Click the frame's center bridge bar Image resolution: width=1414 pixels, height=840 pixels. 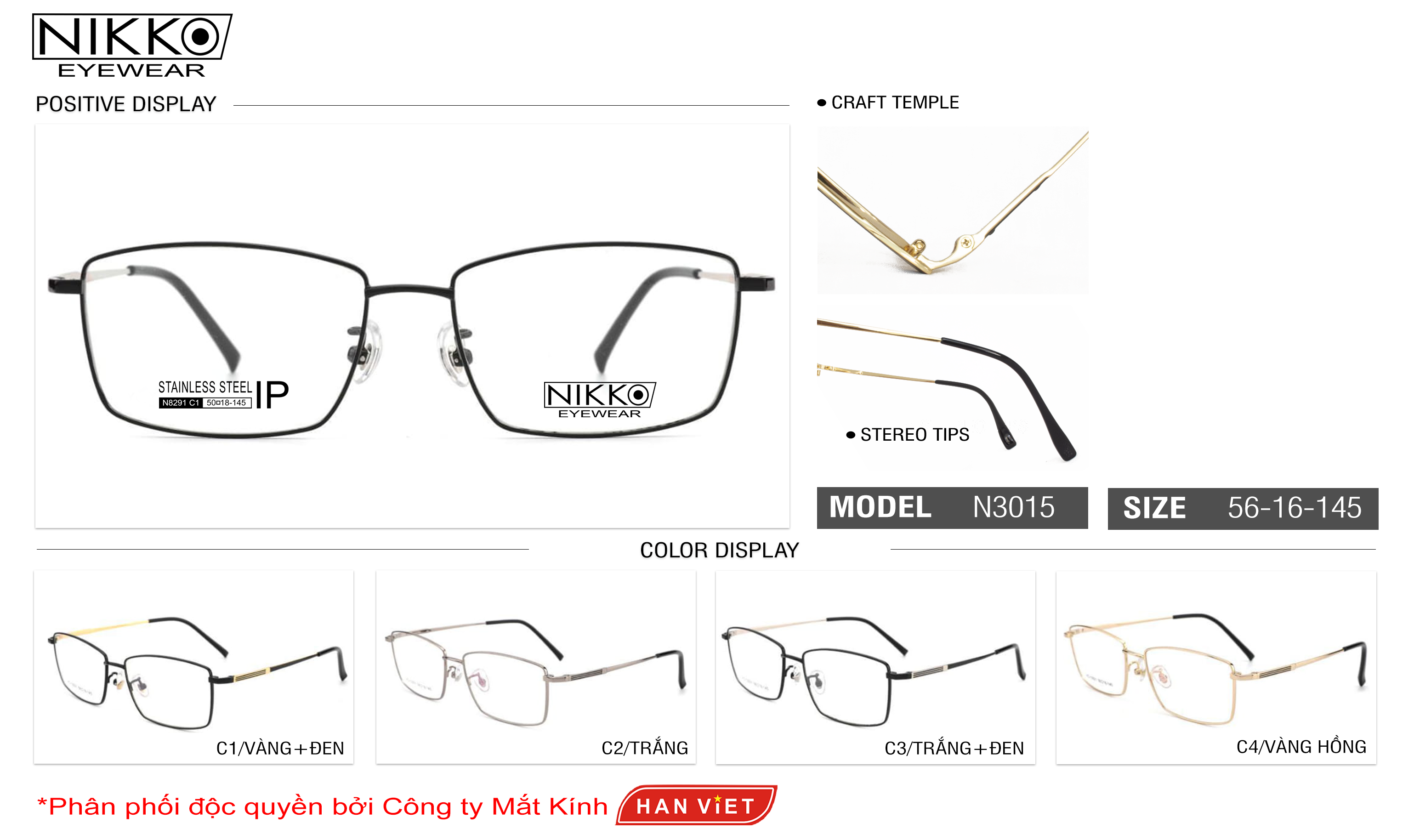[x=410, y=290]
